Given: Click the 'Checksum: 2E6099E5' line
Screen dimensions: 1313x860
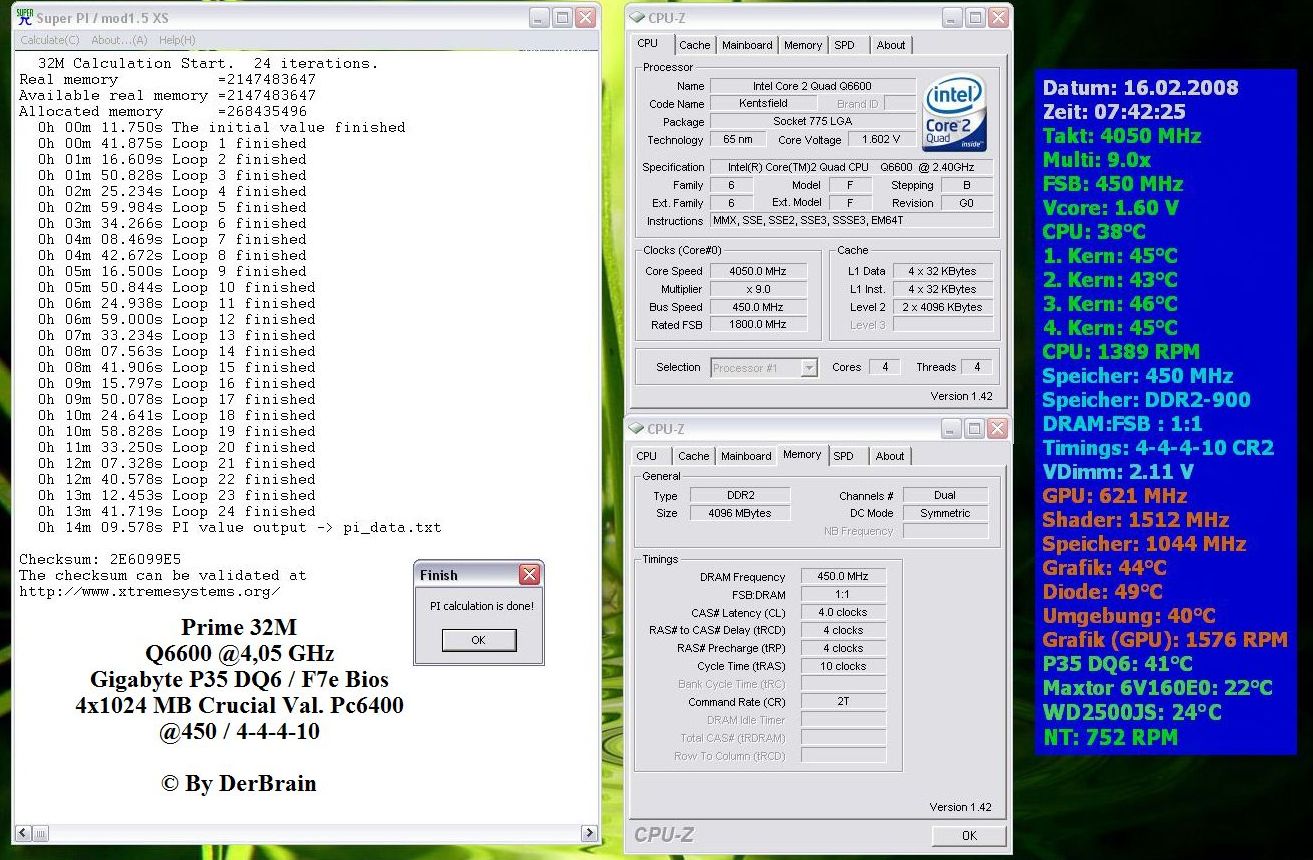Looking at the screenshot, I should 100,559.
